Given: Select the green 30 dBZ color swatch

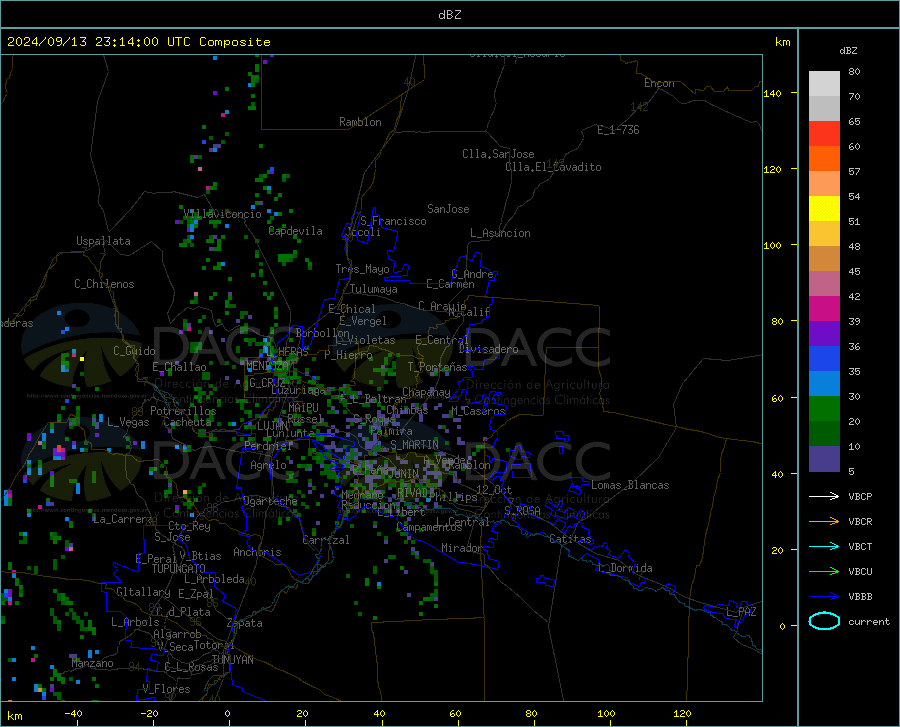Looking at the screenshot, I should [824, 409].
